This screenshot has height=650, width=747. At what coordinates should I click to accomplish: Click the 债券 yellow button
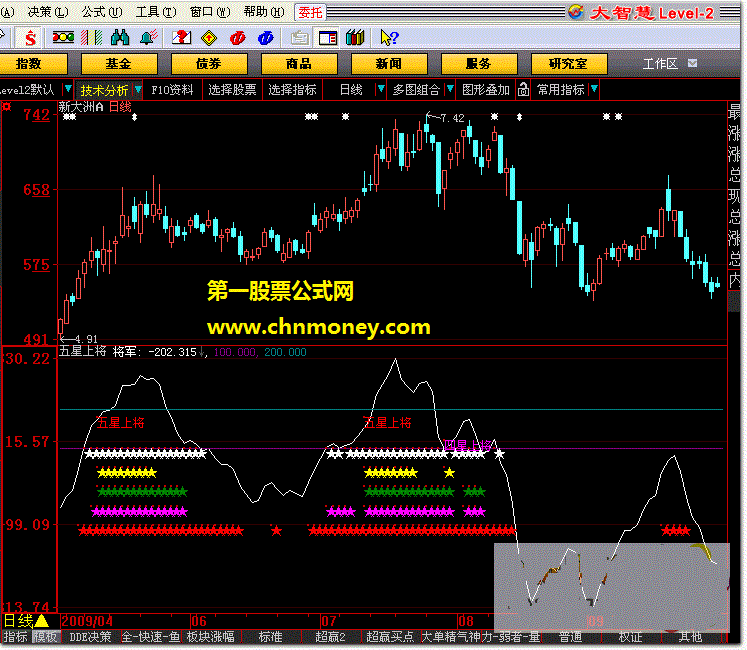(209, 63)
